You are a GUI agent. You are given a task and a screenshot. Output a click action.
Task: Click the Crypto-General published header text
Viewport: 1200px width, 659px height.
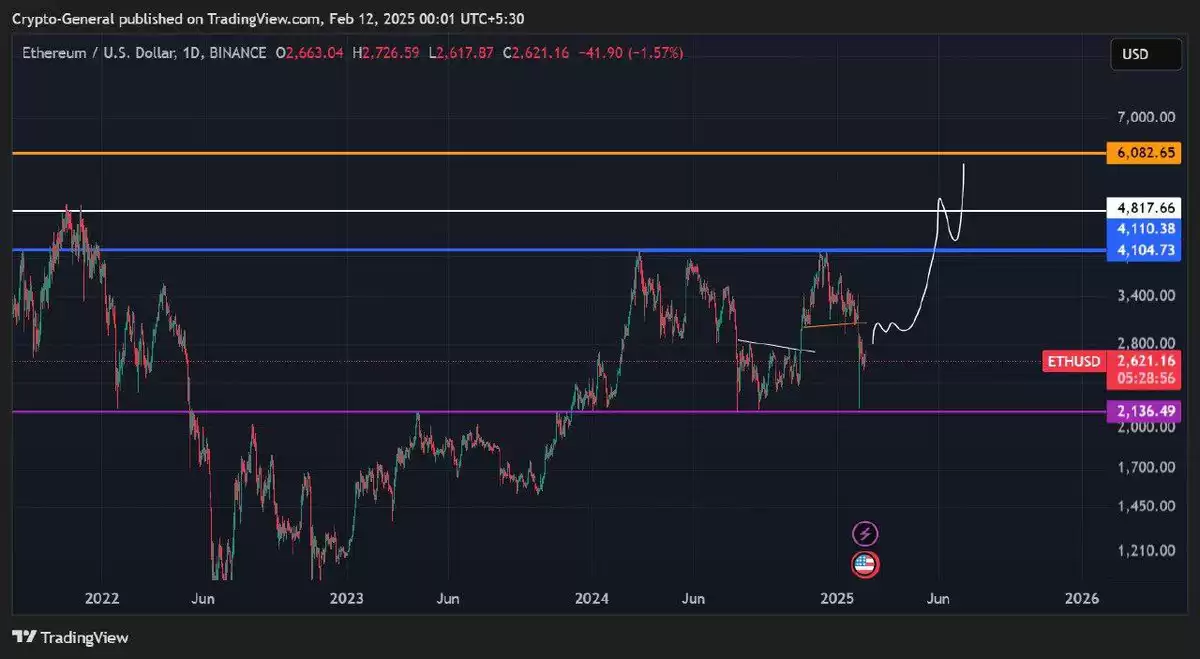coord(268,18)
